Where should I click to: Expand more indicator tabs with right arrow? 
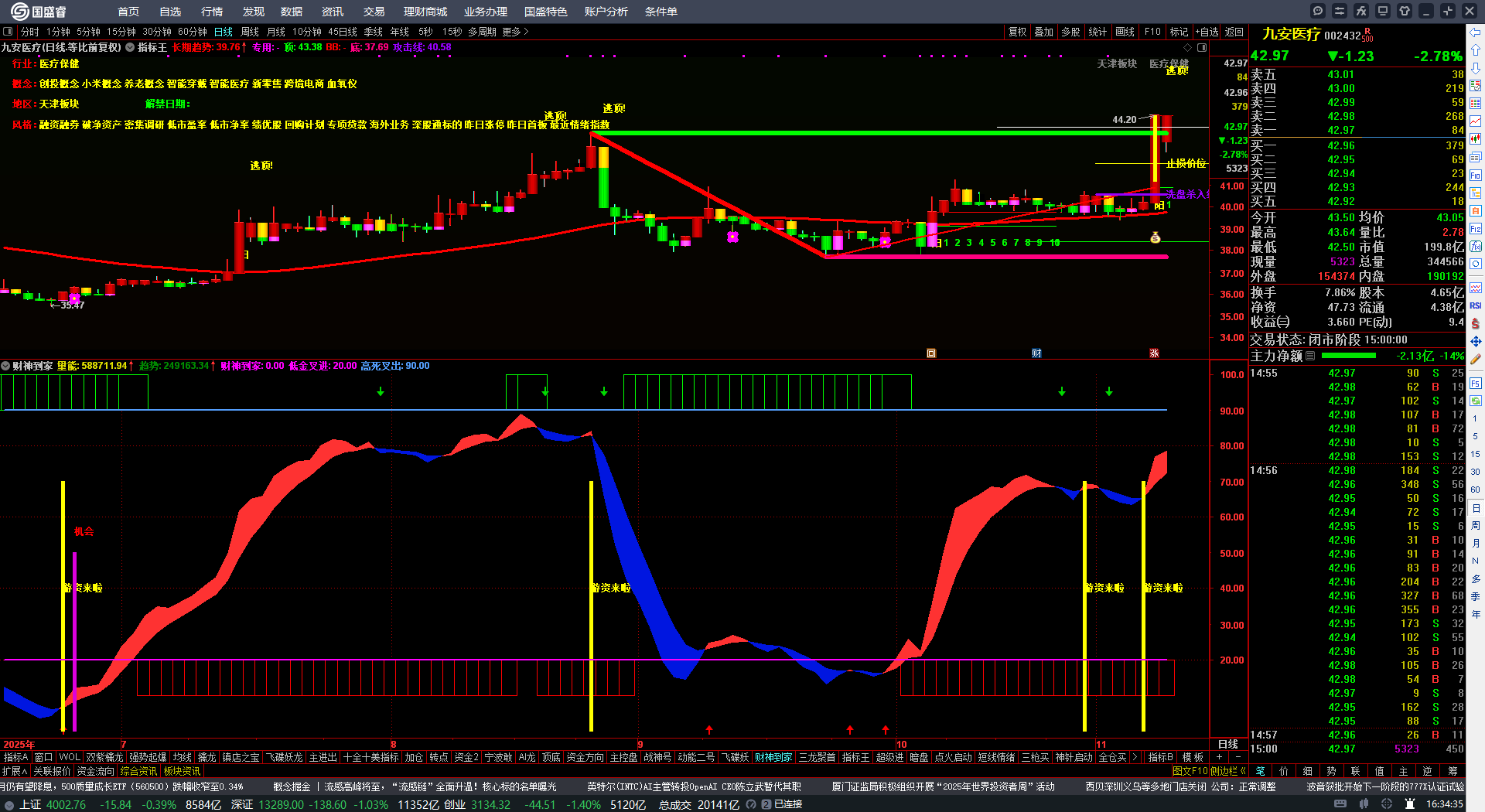pos(1135,757)
